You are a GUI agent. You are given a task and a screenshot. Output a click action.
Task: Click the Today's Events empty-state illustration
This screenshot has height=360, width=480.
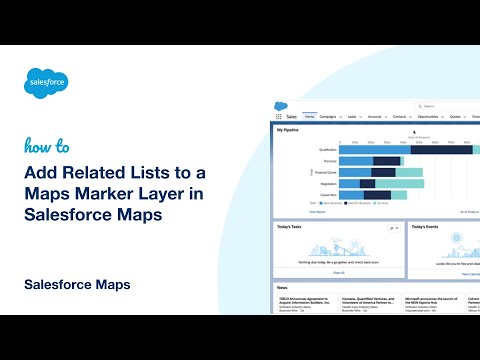(x=462, y=245)
